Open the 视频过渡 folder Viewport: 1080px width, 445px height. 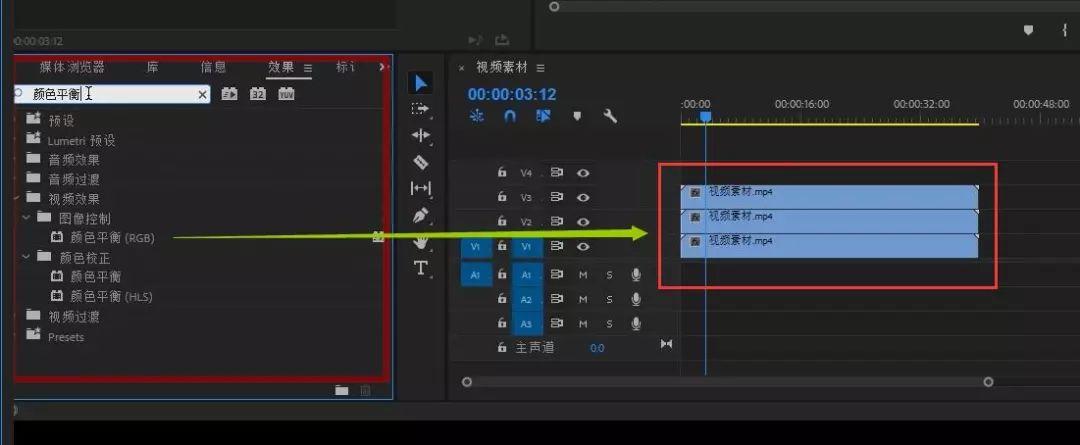(x=74, y=317)
